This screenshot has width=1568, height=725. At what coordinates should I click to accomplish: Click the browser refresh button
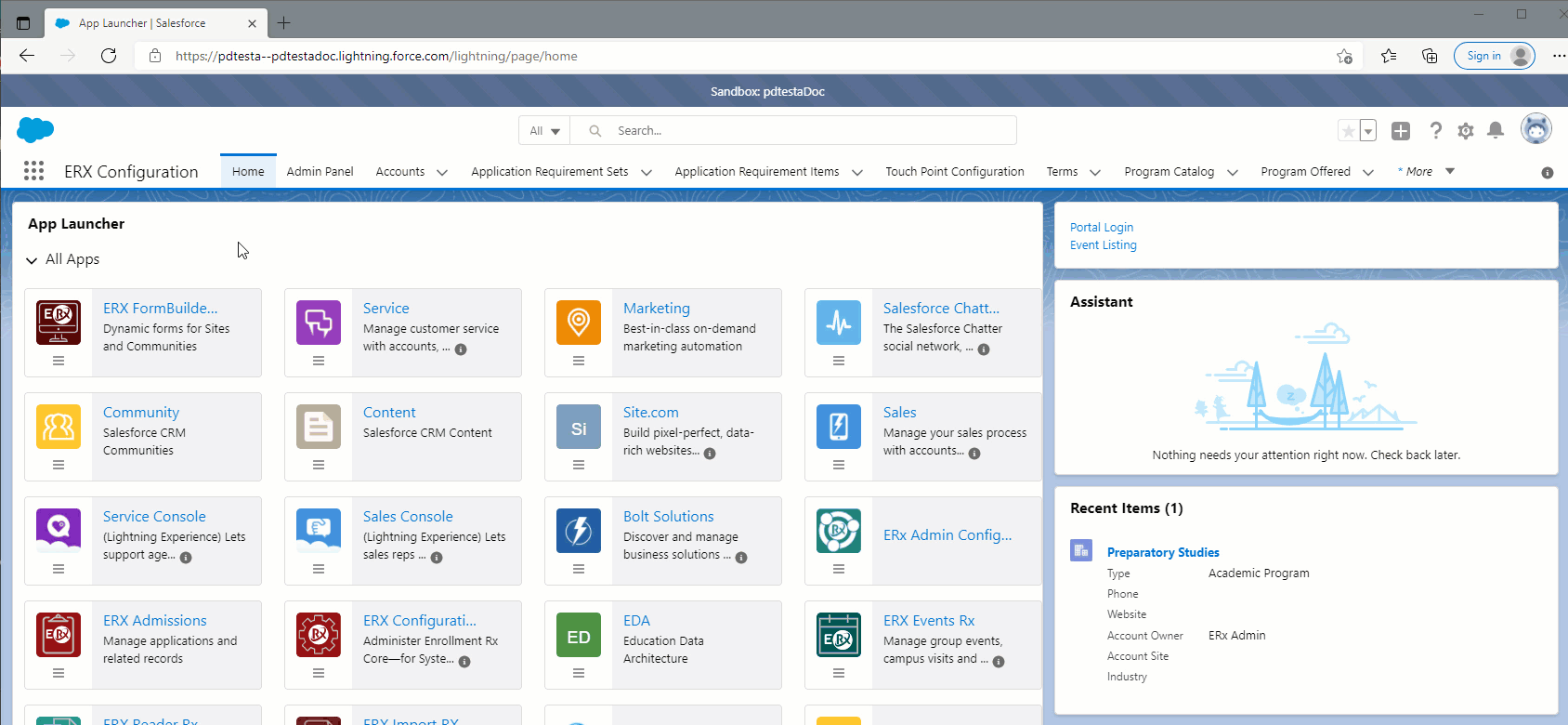(x=109, y=56)
